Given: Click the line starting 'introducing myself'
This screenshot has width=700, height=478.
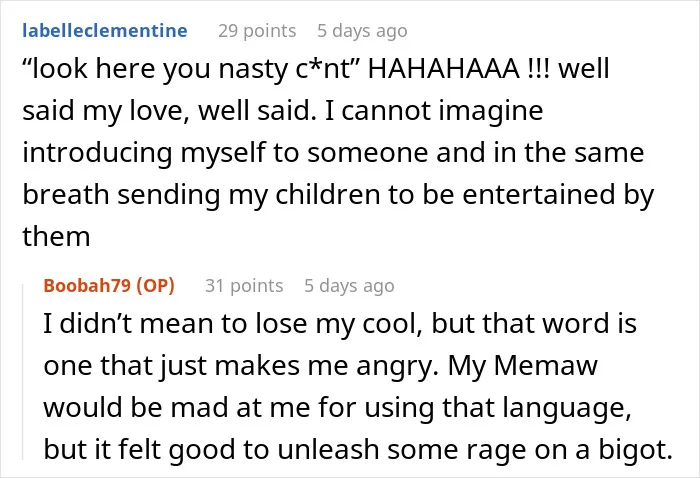Looking at the screenshot, I should (x=333, y=153).
